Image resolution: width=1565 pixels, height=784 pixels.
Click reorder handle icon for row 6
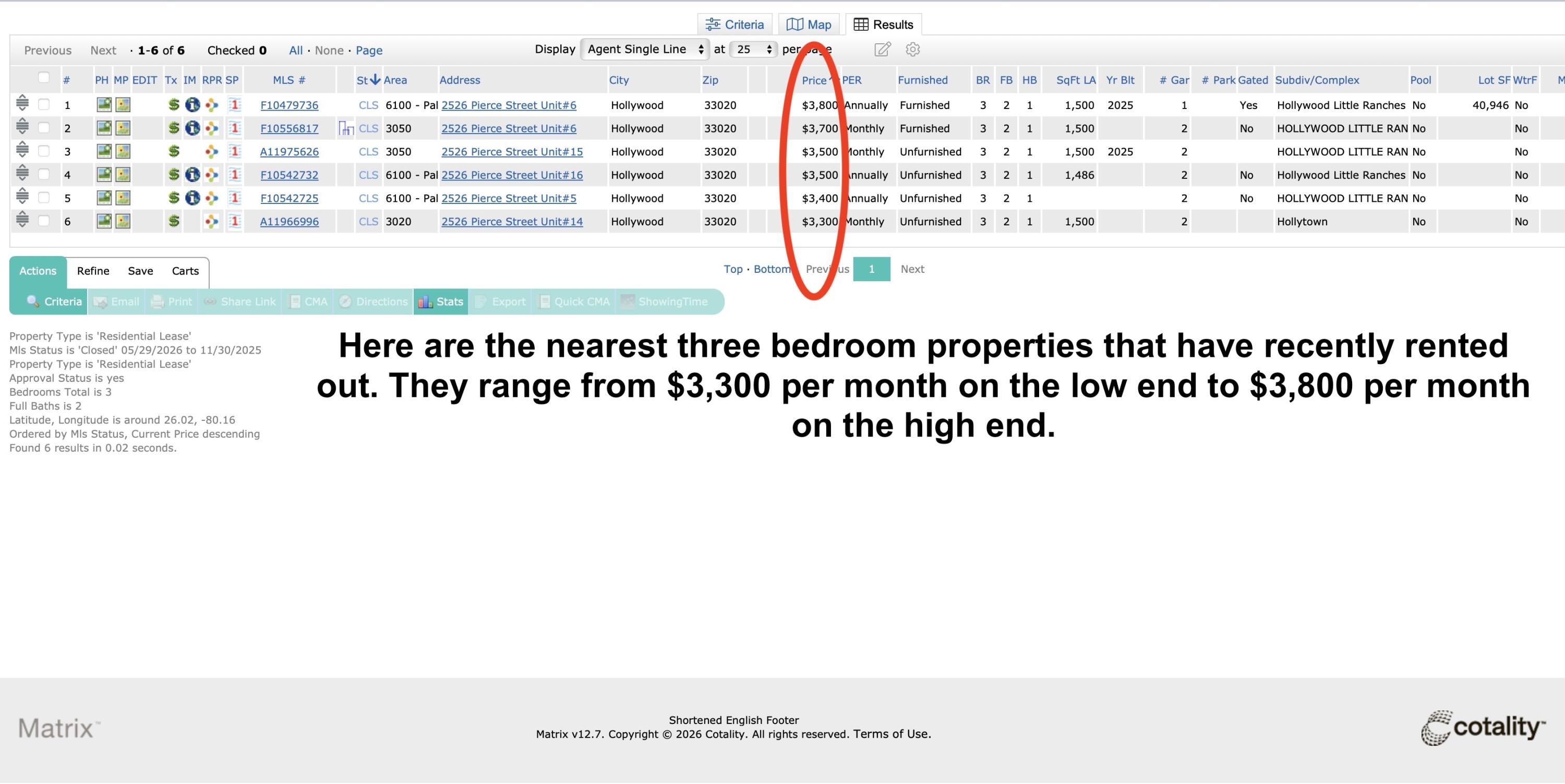[22, 220]
